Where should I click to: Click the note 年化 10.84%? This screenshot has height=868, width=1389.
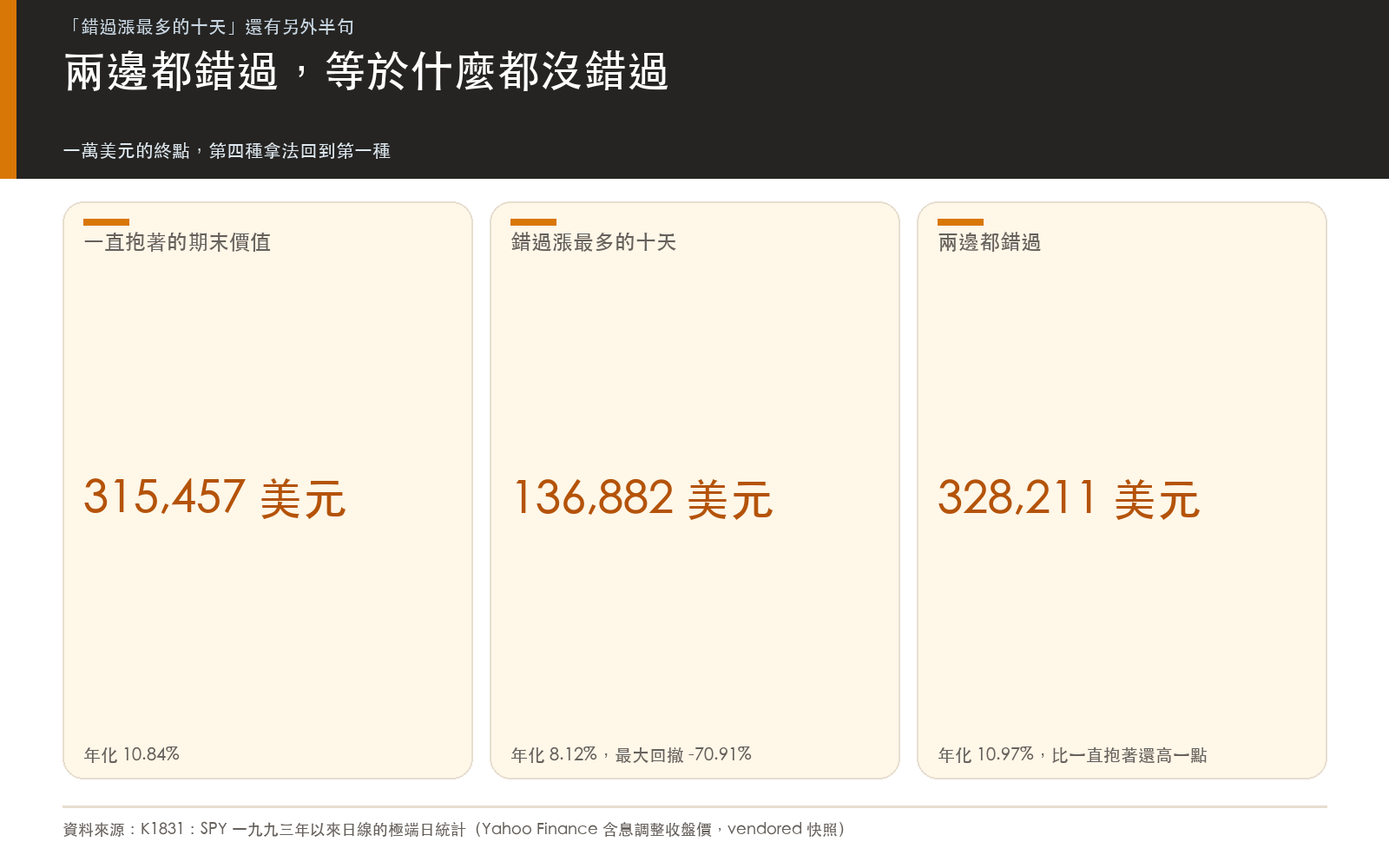pyautogui.click(x=132, y=755)
